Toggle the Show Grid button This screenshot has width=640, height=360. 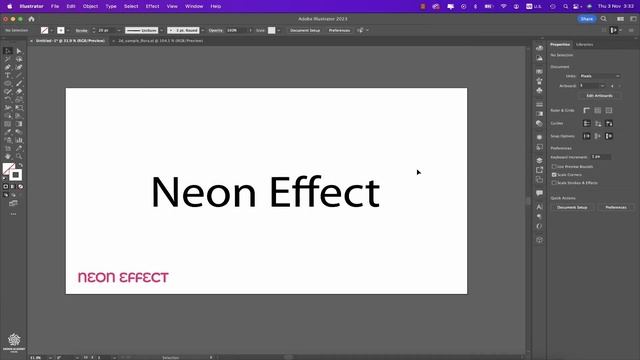(x=598, y=111)
